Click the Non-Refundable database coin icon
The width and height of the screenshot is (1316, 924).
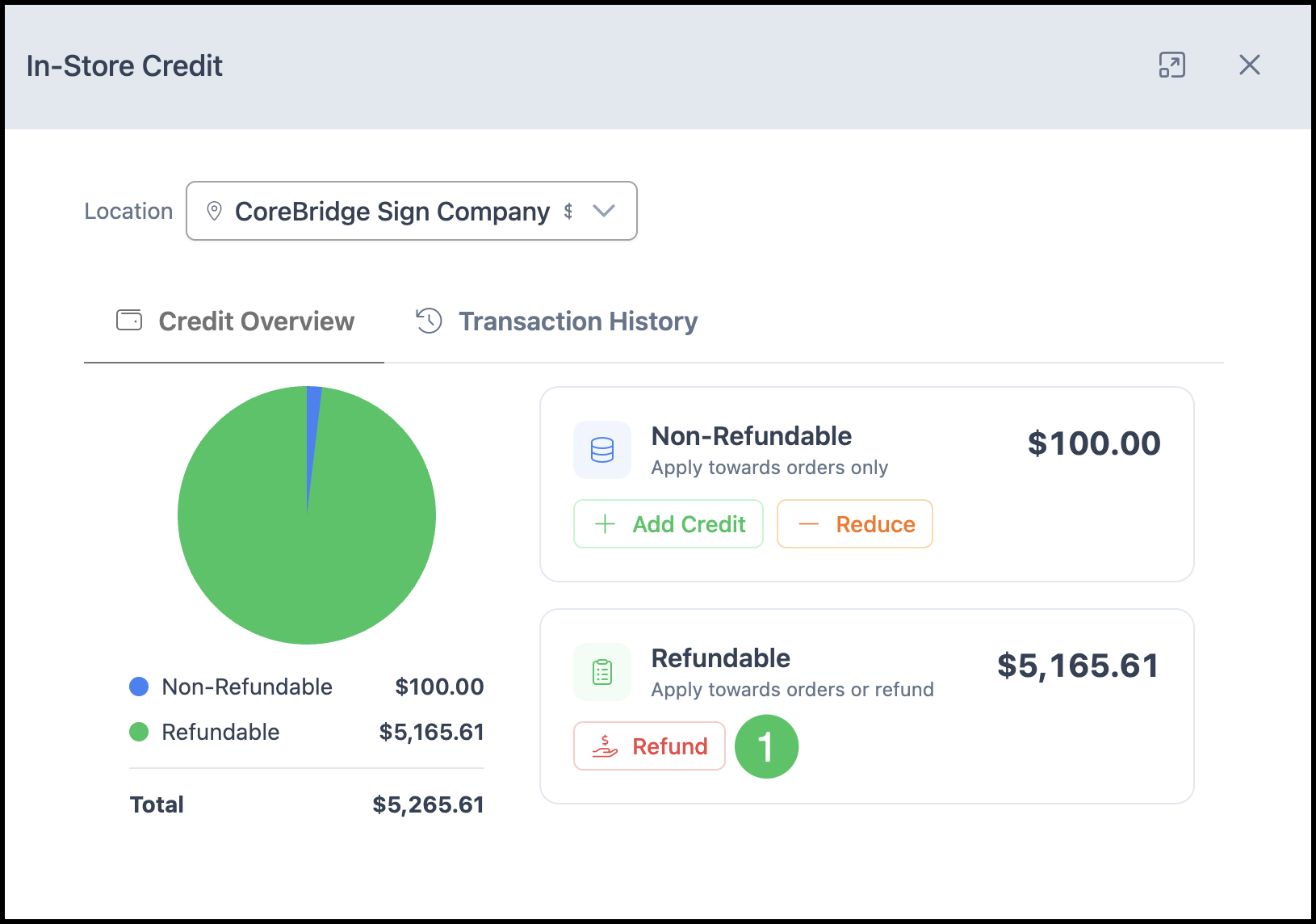click(602, 450)
